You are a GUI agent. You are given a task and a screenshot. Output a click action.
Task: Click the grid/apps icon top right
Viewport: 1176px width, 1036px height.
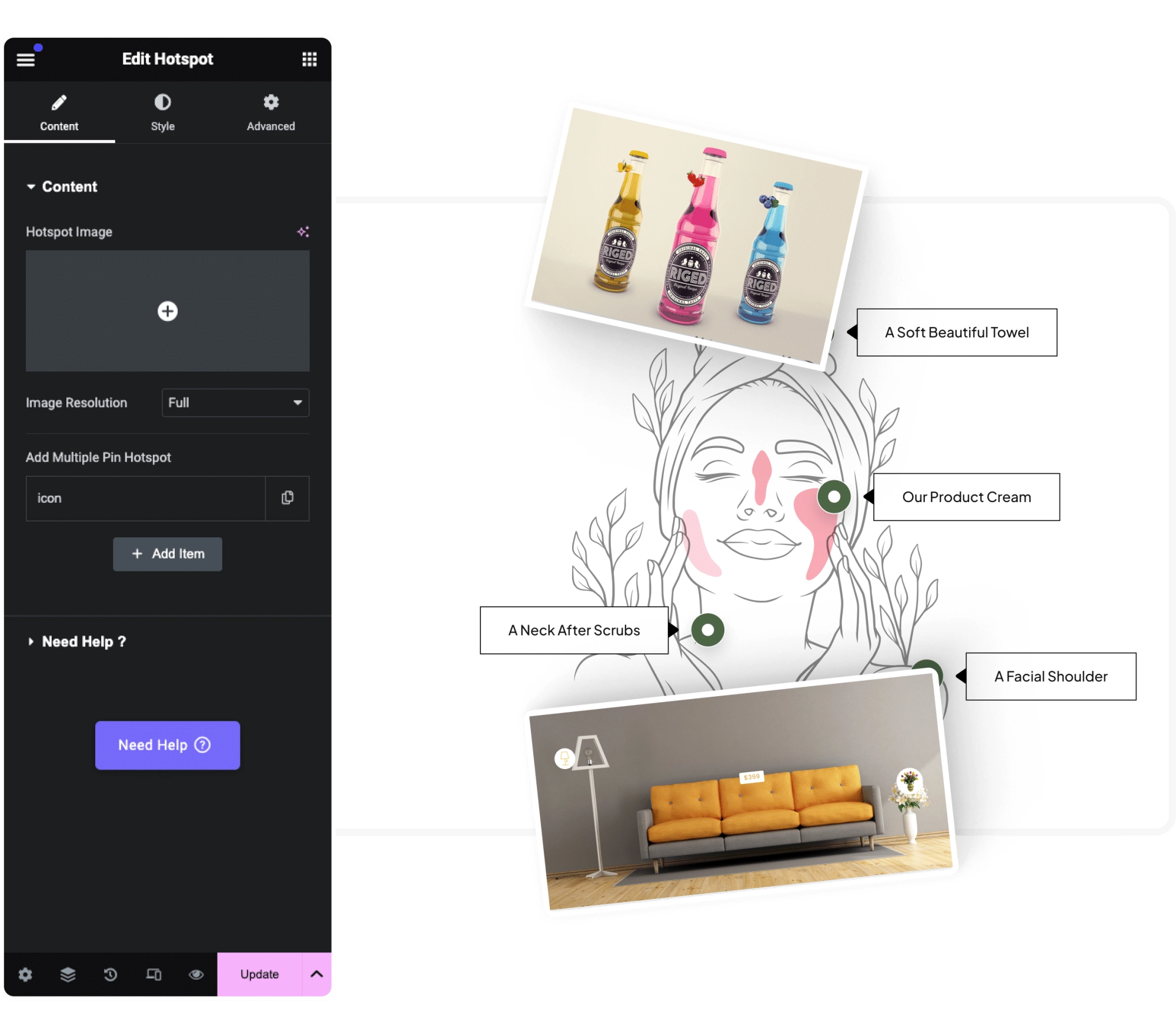point(310,58)
